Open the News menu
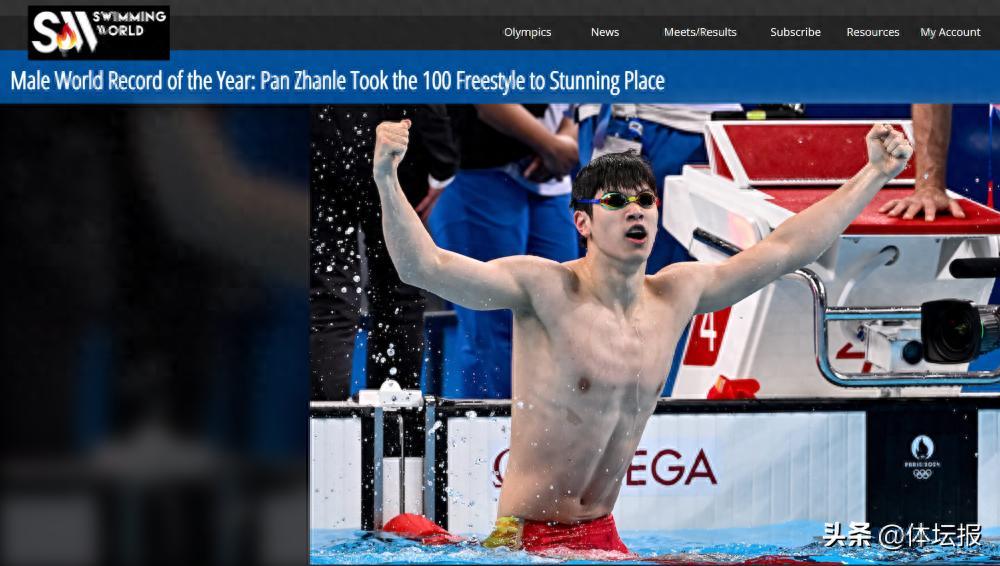The image size is (1000, 566). click(x=605, y=32)
